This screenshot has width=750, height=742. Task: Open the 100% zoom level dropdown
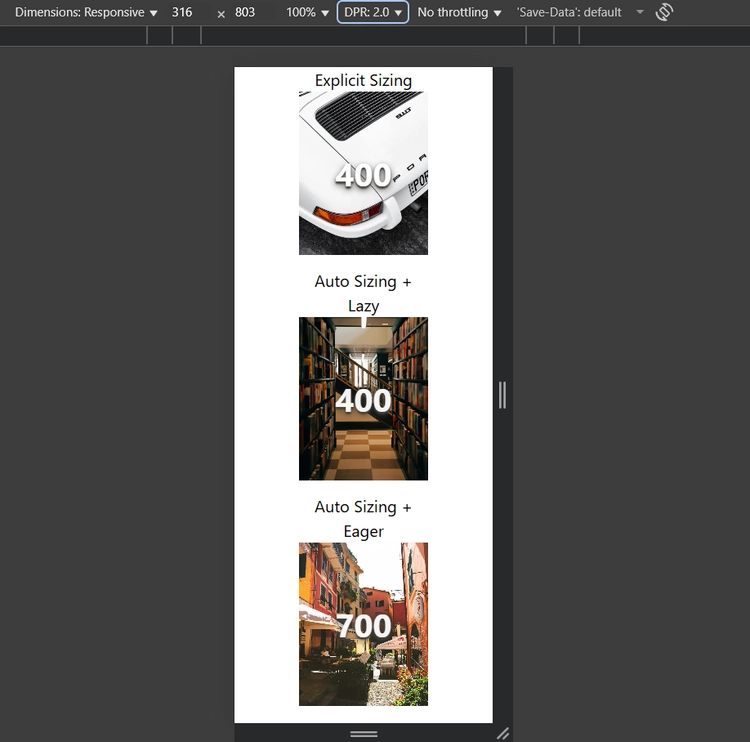point(307,13)
